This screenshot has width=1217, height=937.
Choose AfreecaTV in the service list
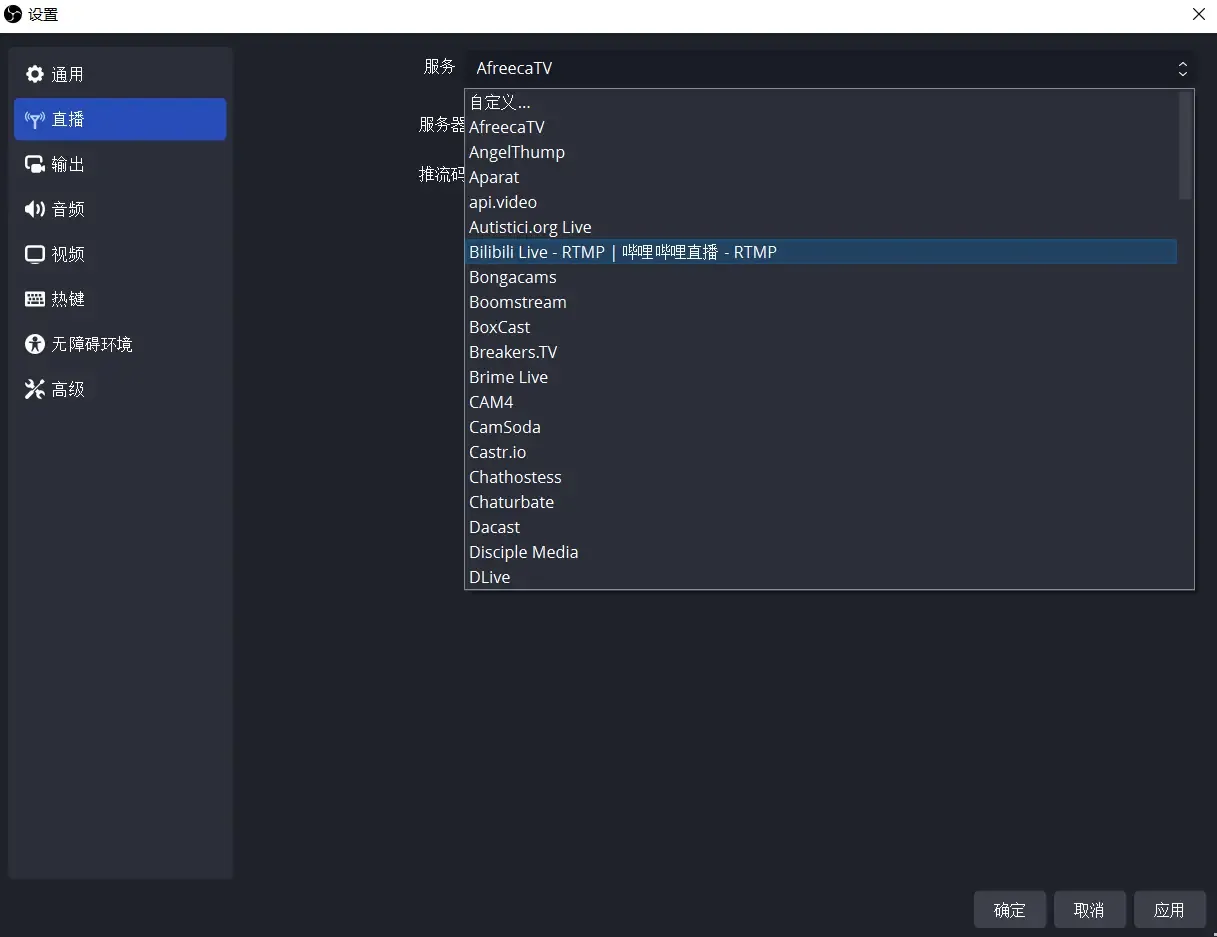tap(821, 127)
